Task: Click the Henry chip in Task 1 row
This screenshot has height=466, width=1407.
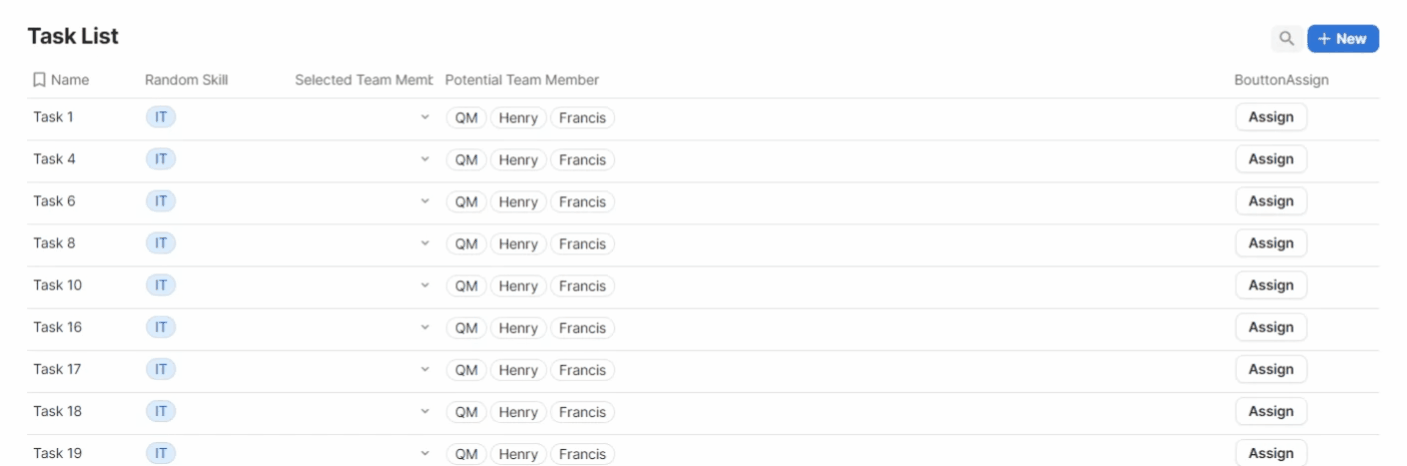Action: click(518, 118)
